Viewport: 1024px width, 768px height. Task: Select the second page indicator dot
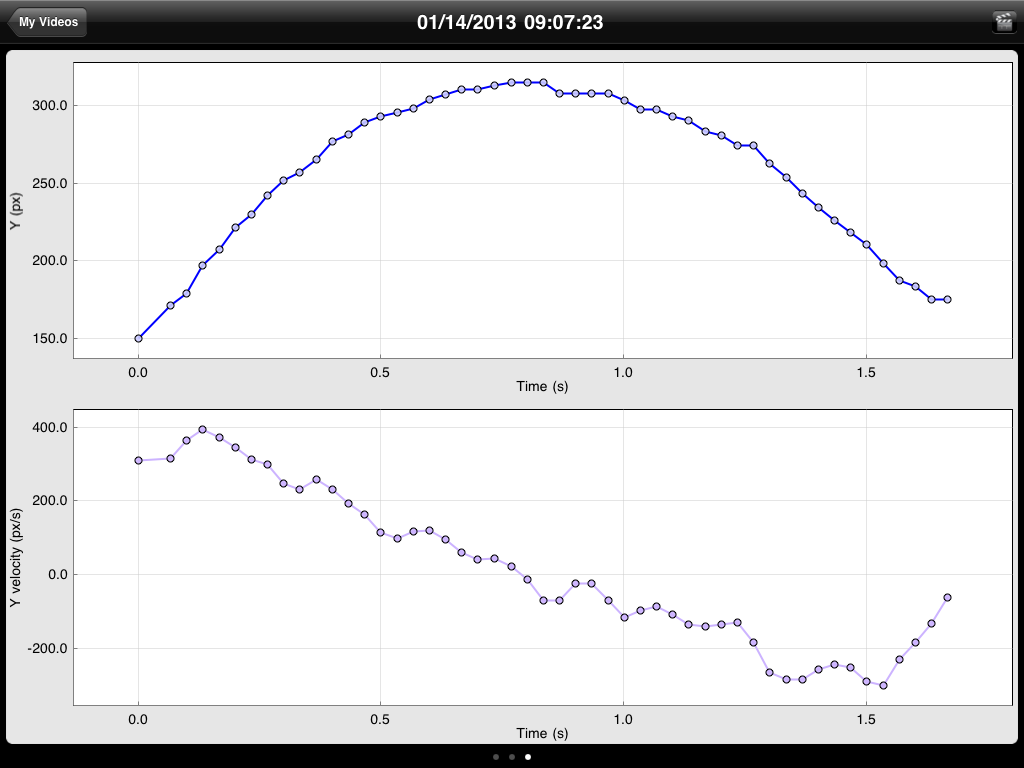(512, 757)
